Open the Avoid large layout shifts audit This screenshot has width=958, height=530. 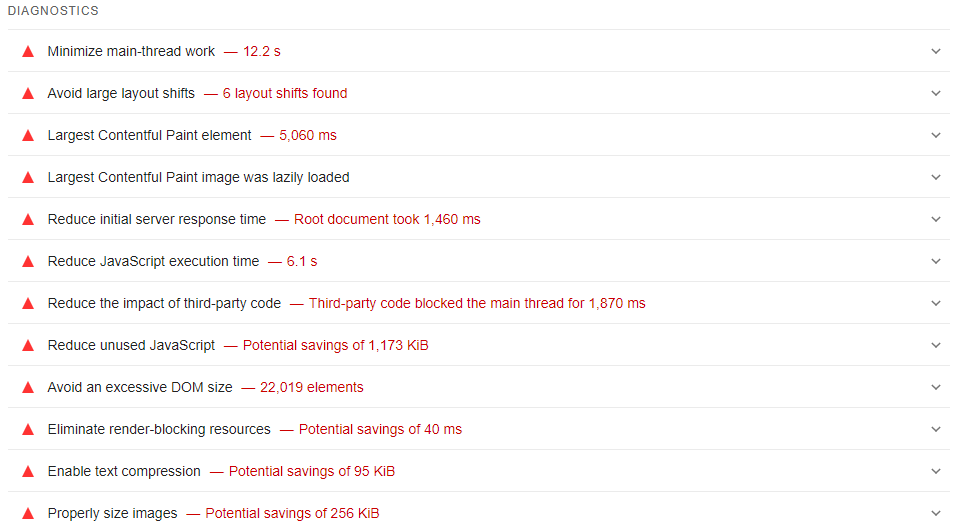[x=121, y=93]
